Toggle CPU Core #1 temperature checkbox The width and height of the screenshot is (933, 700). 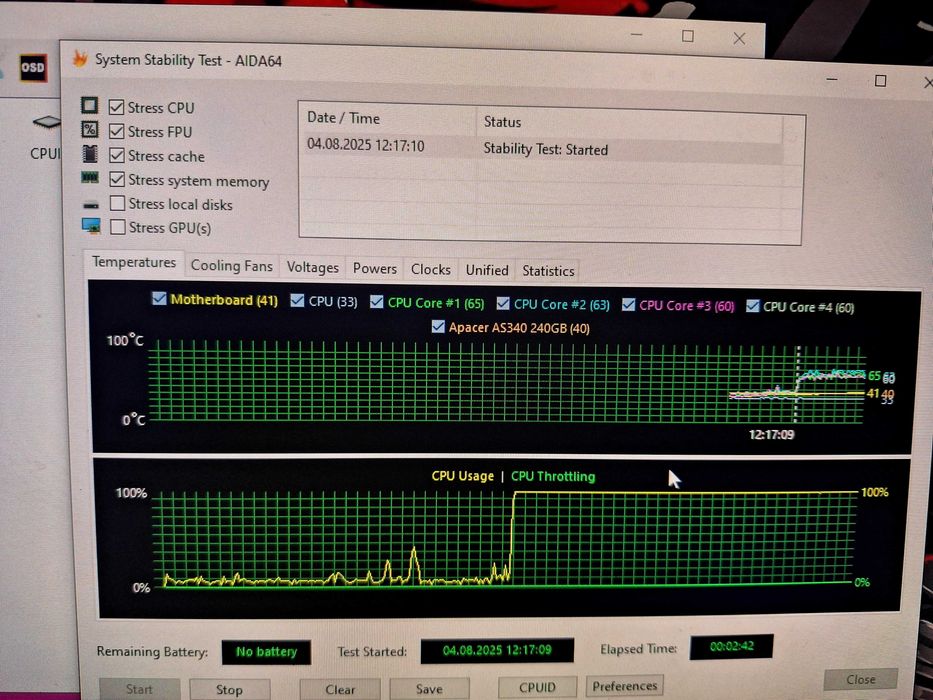tap(376, 302)
